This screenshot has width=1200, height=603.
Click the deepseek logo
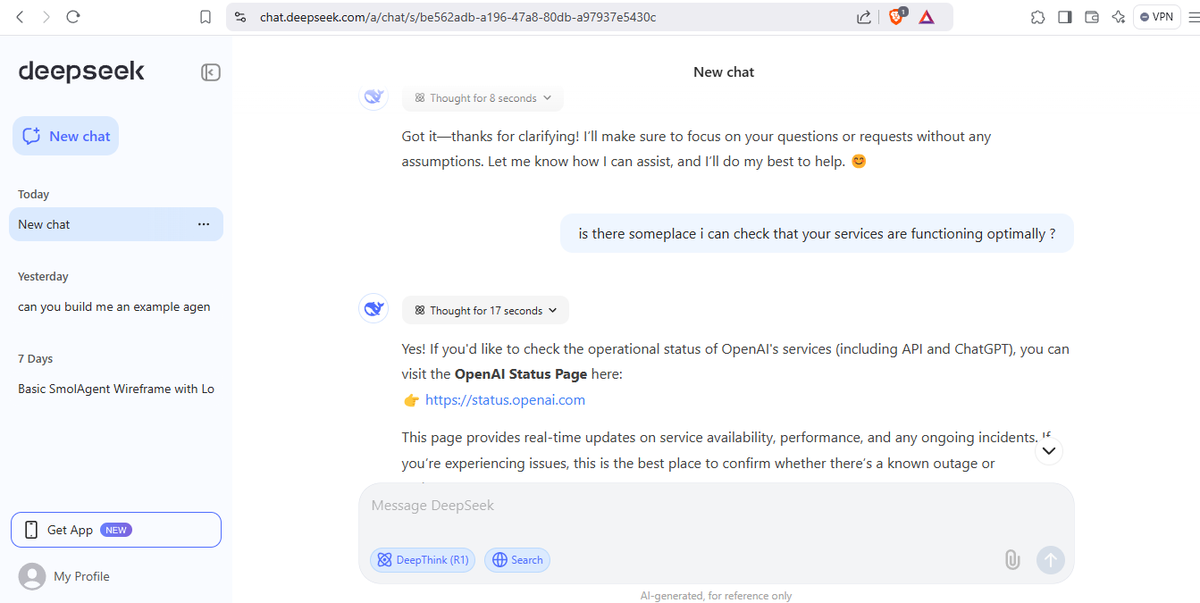tap(81, 71)
